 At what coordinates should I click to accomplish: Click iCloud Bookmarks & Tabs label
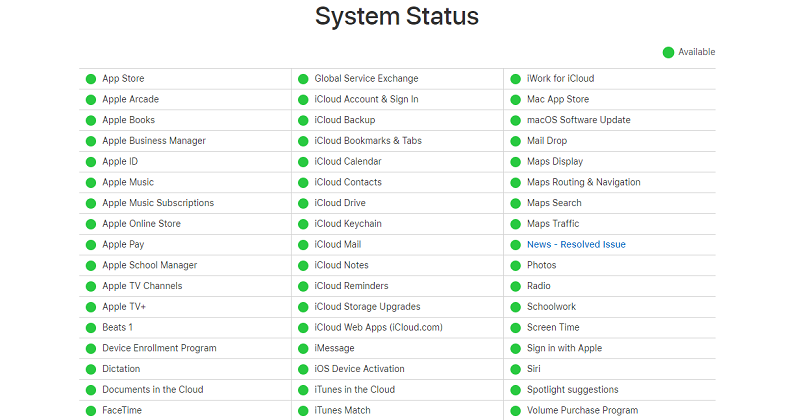coord(368,140)
